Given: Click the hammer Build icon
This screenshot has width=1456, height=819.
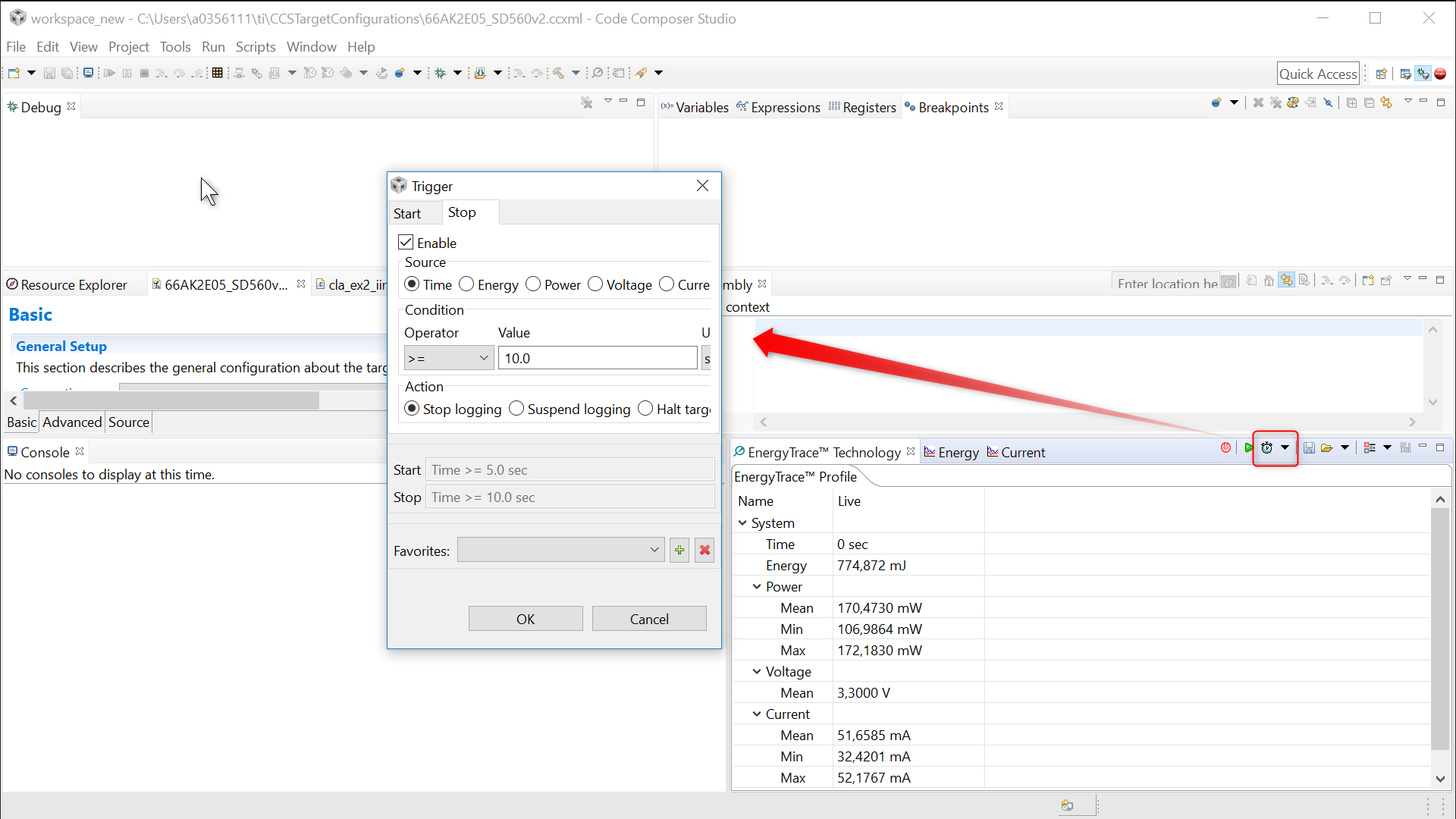Looking at the screenshot, I should 558,73.
